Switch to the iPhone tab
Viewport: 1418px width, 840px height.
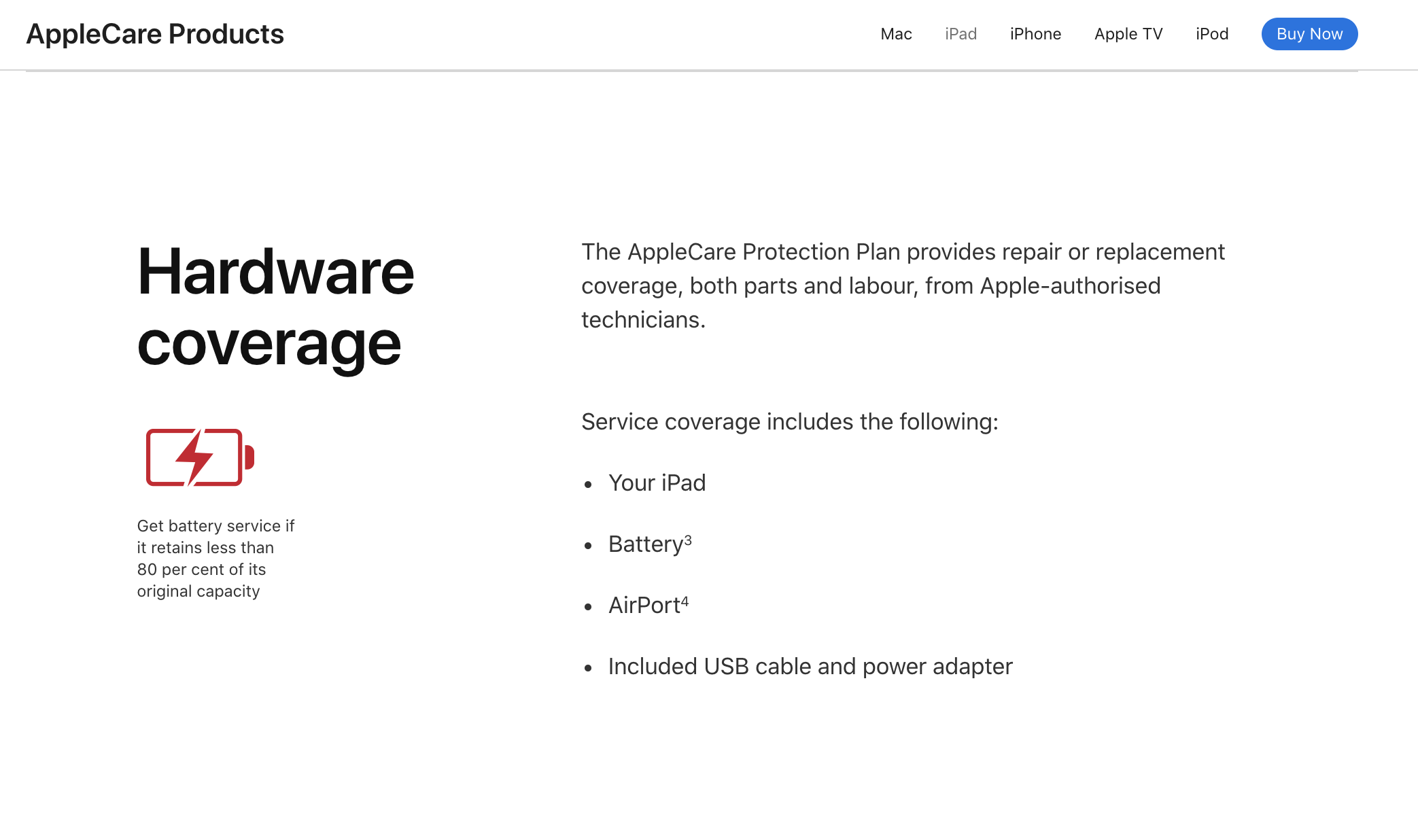(1035, 33)
